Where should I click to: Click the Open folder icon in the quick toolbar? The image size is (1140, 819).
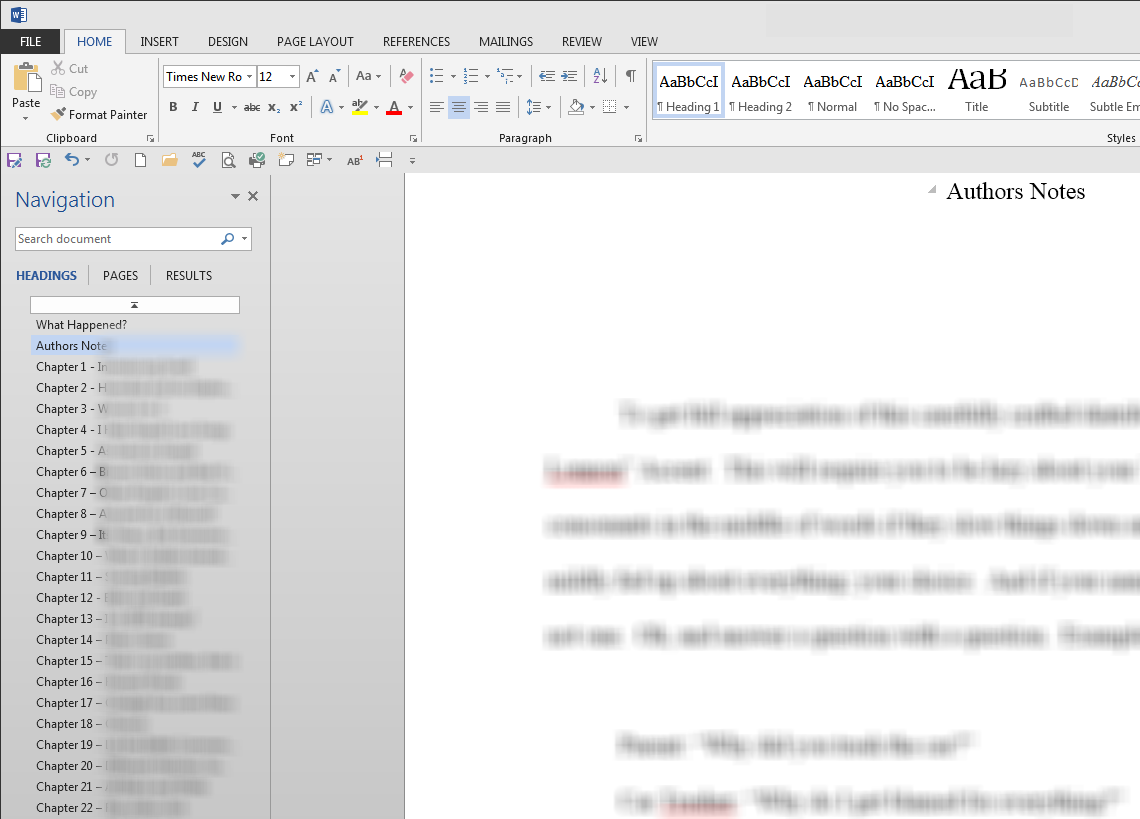(x=169, y=160)
